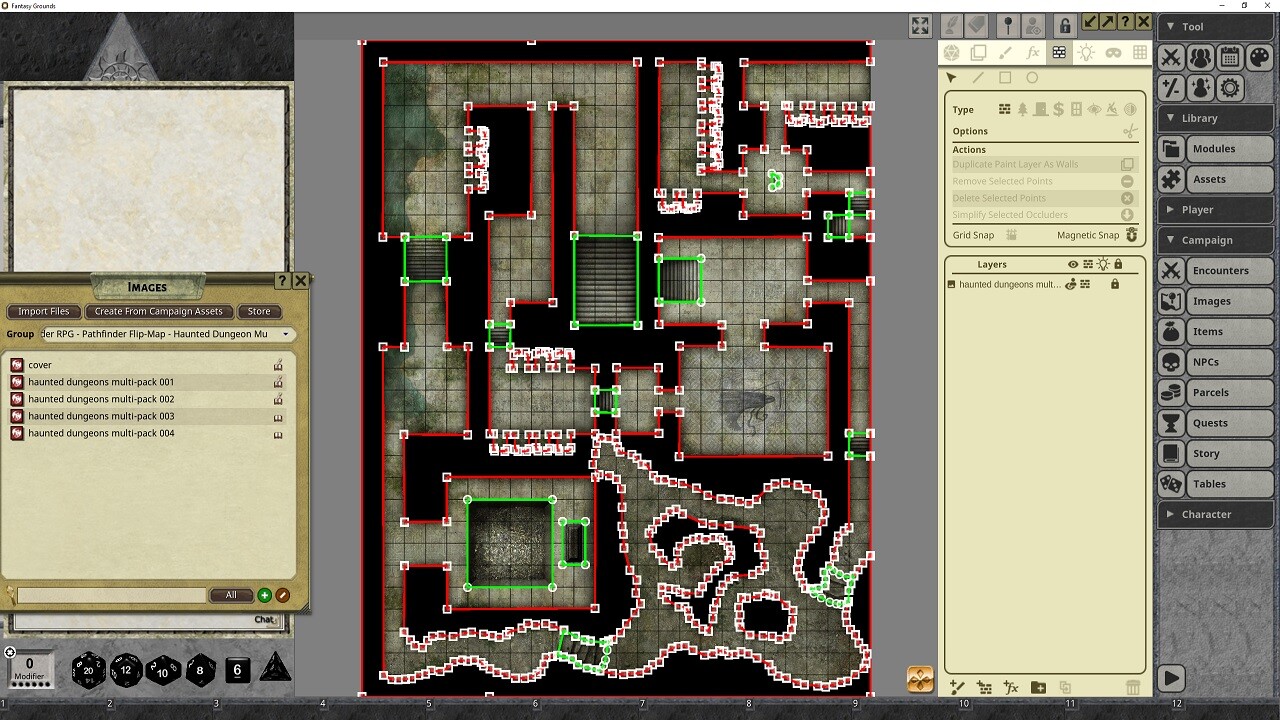Toggle Grid Snap on
The height and width of the screenshot is (720, 1280).
point(1013,234)
